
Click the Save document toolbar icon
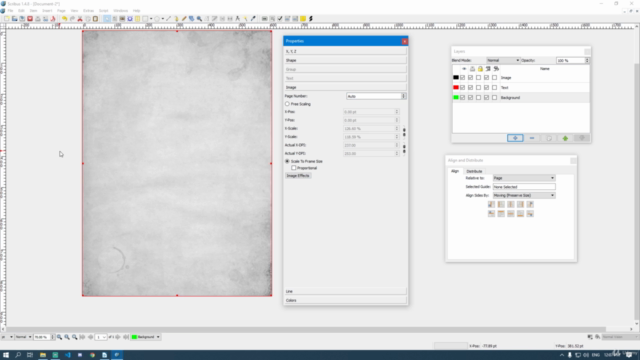[22, 19]
